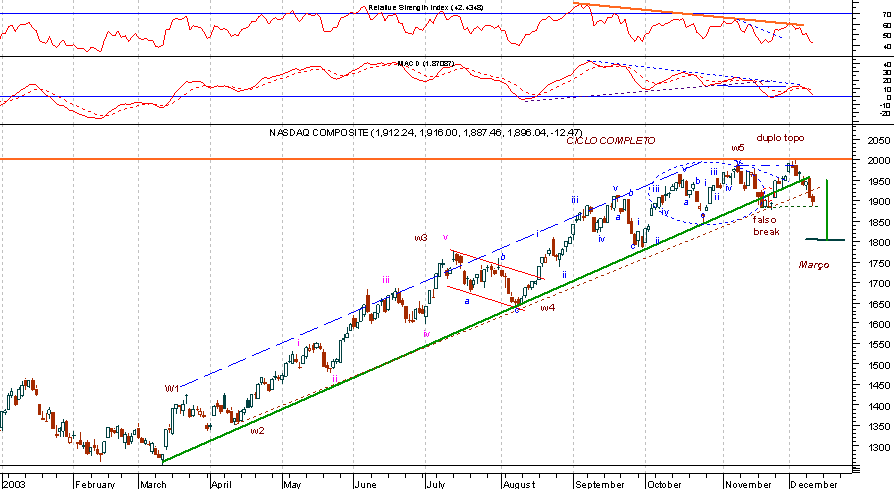Click the -10 level on MACD axis

(885, 105)
